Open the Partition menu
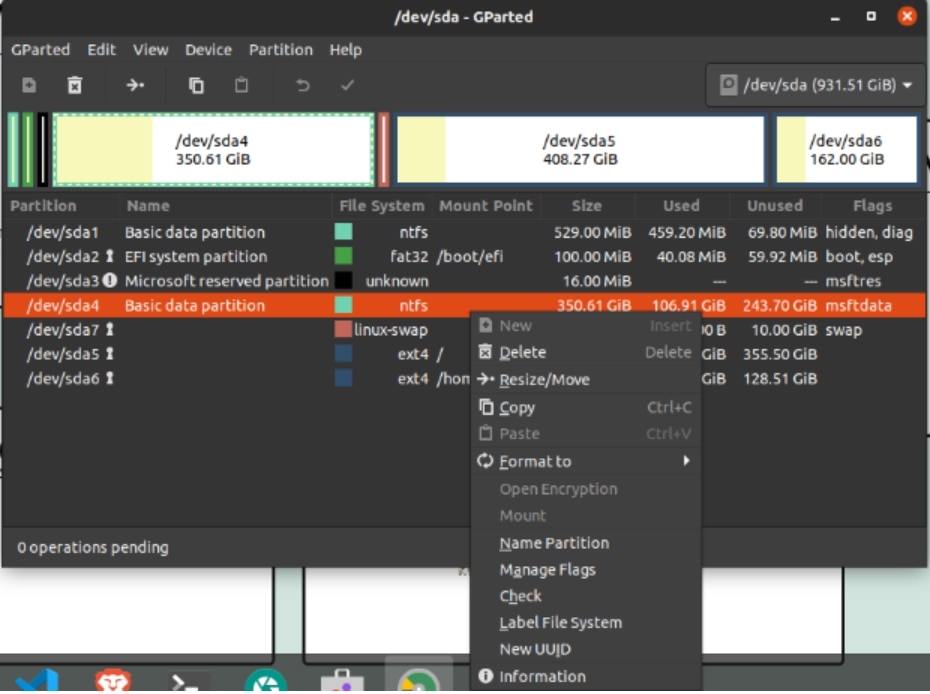930x694 pixels. pyautogui.click(x=281, y=50)
